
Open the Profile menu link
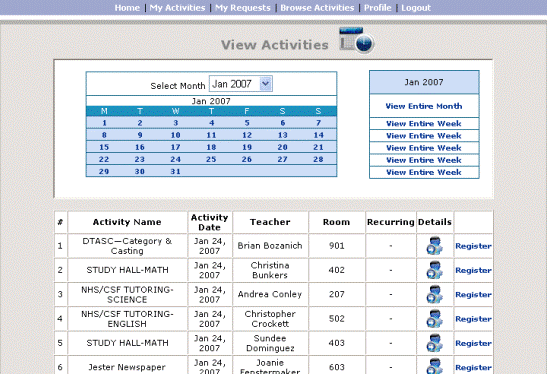(x=377, y=8)
